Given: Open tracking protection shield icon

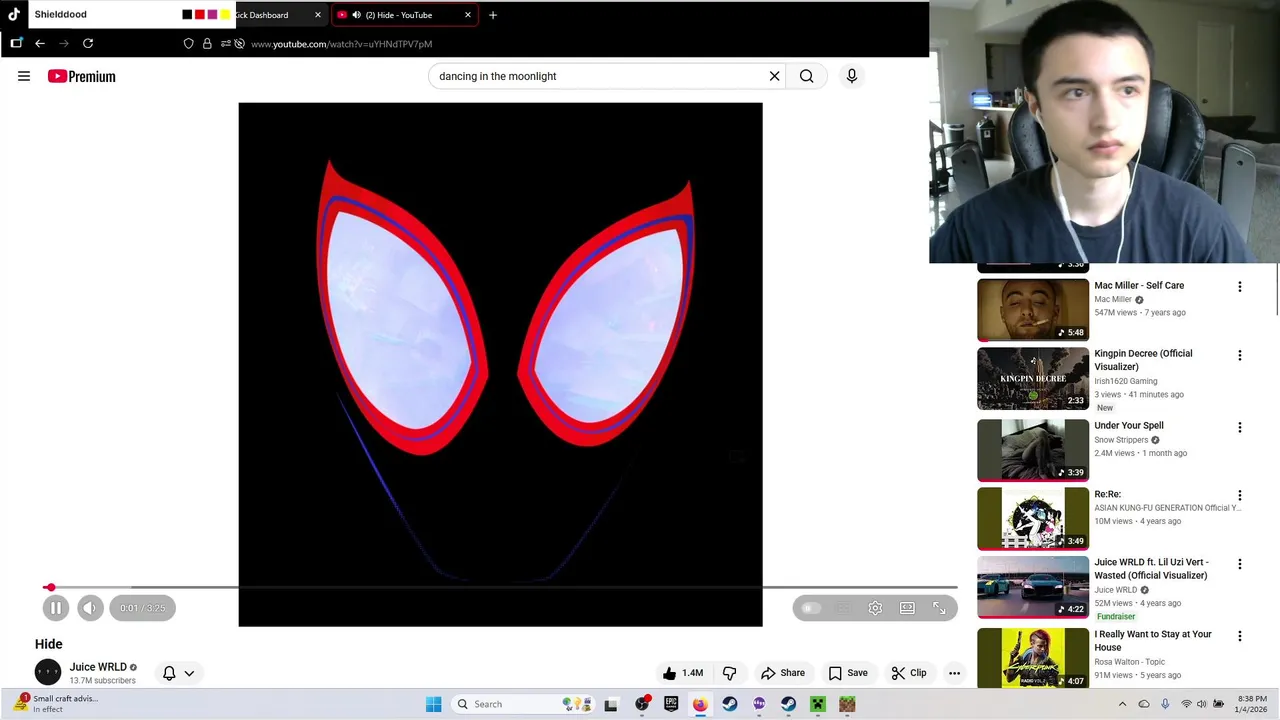Looking at the screenshot, I should (x=189, y=43).
